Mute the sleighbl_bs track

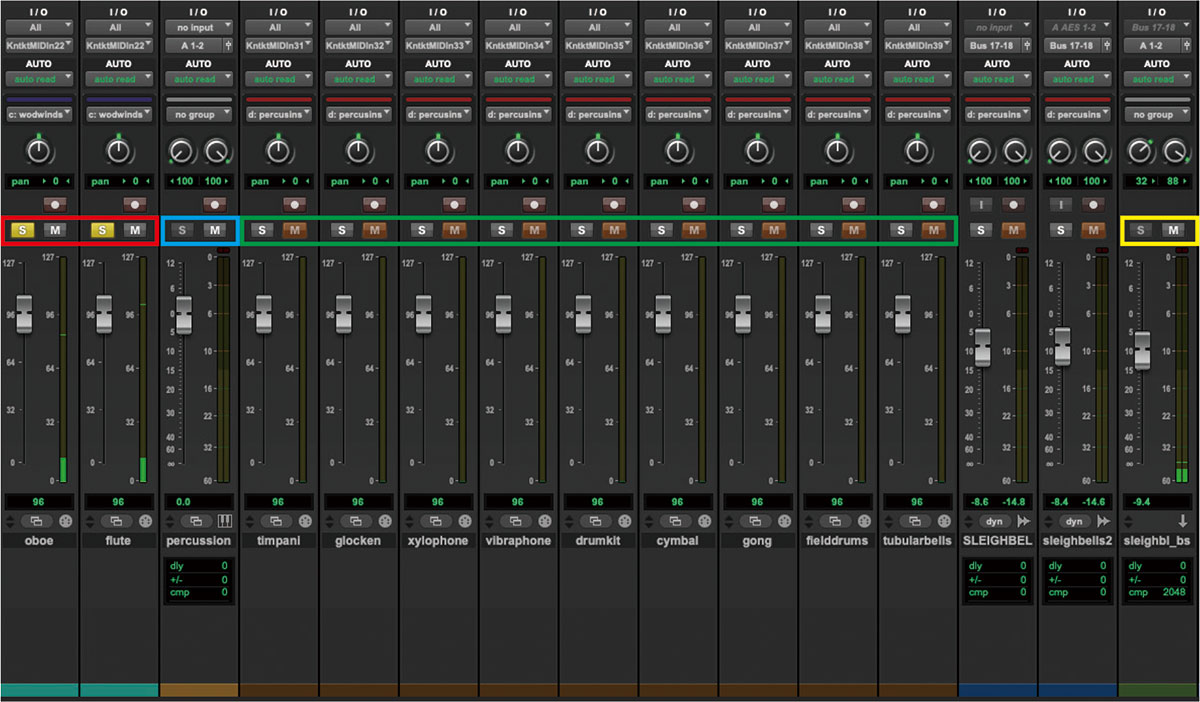click(1174, 230)
